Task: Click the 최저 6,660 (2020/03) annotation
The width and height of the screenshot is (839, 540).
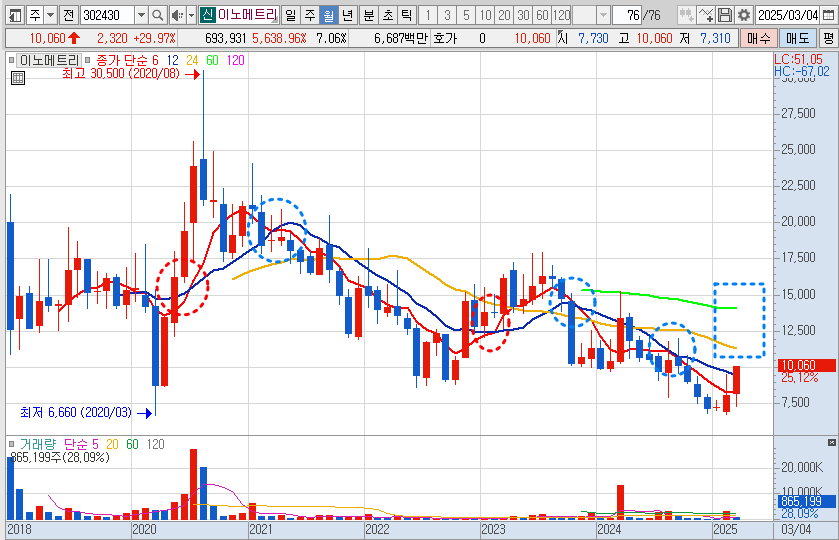Action: [x=75, y=413]
